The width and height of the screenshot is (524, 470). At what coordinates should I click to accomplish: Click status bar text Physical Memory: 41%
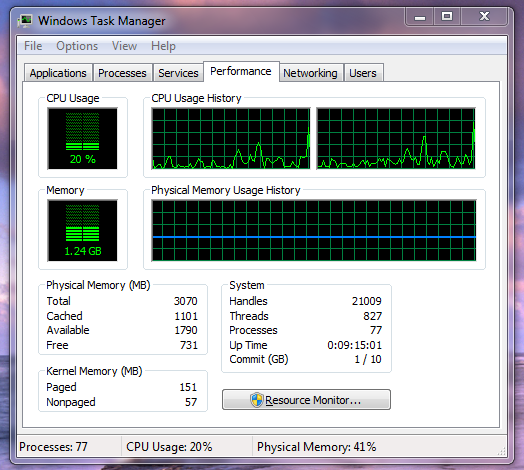(316, 447)
